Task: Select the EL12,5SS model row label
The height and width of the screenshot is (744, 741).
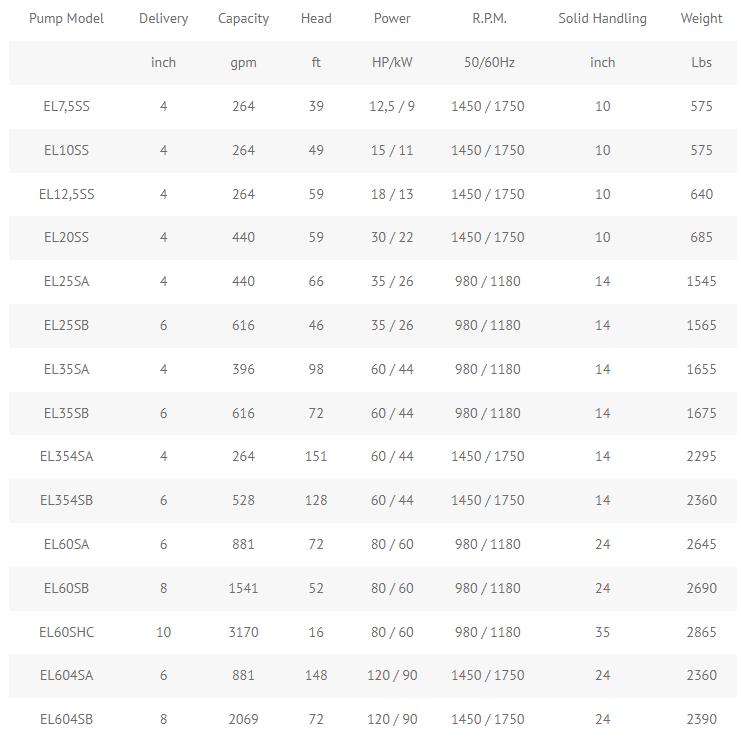Action: click(x=66, y=194)
